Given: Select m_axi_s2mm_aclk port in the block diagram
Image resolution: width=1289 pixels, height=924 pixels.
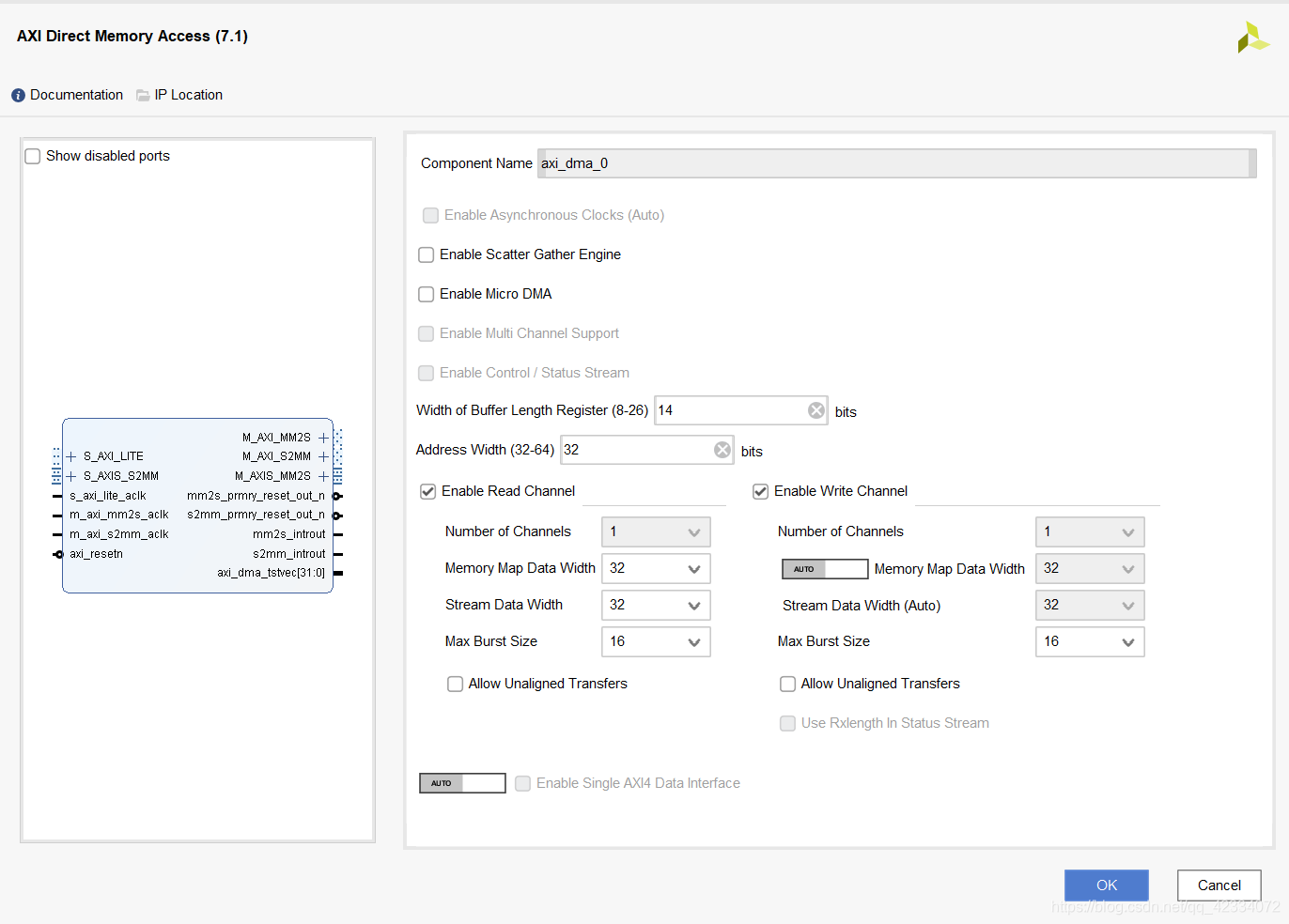Looking at the screenshot, I should coord(119,534).
